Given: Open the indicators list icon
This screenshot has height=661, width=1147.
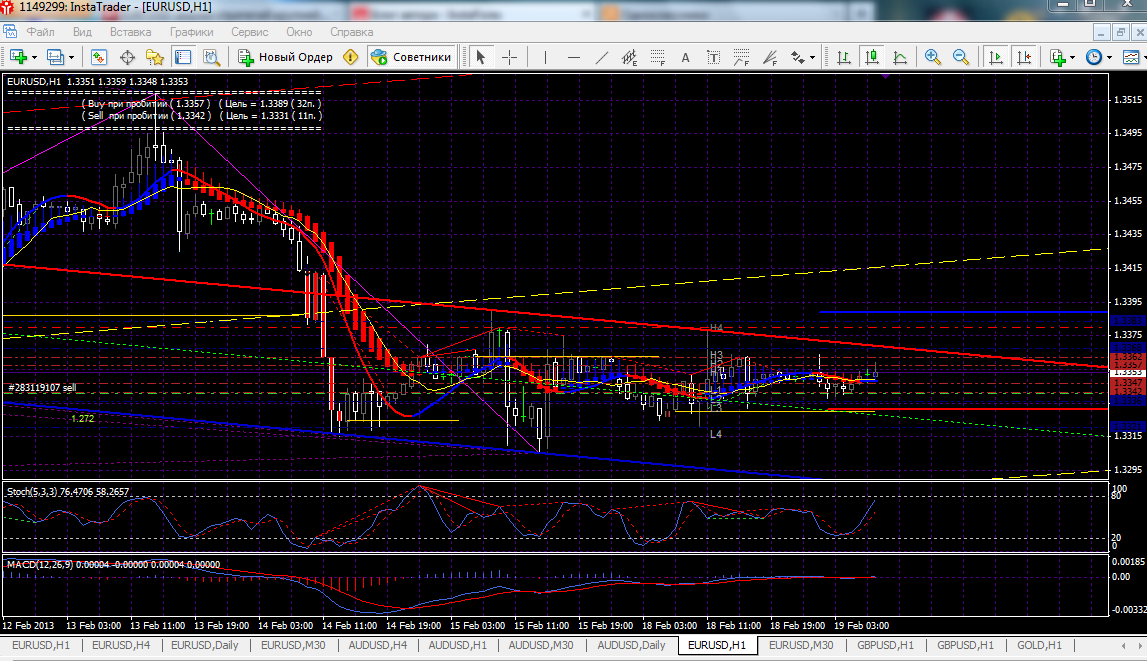Looking at the screenshot, I should click(1057, 57).
